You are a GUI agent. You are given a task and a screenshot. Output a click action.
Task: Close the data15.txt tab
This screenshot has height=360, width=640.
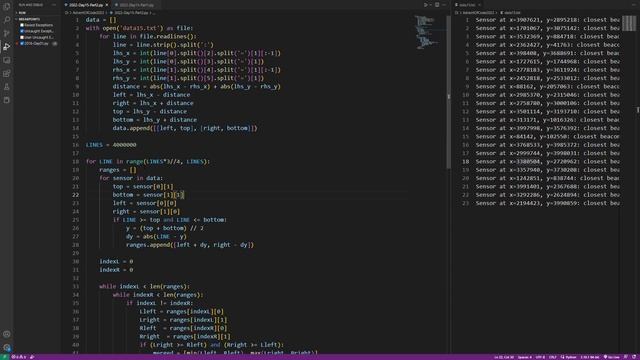pyautogui.click(x=479, y=5)
